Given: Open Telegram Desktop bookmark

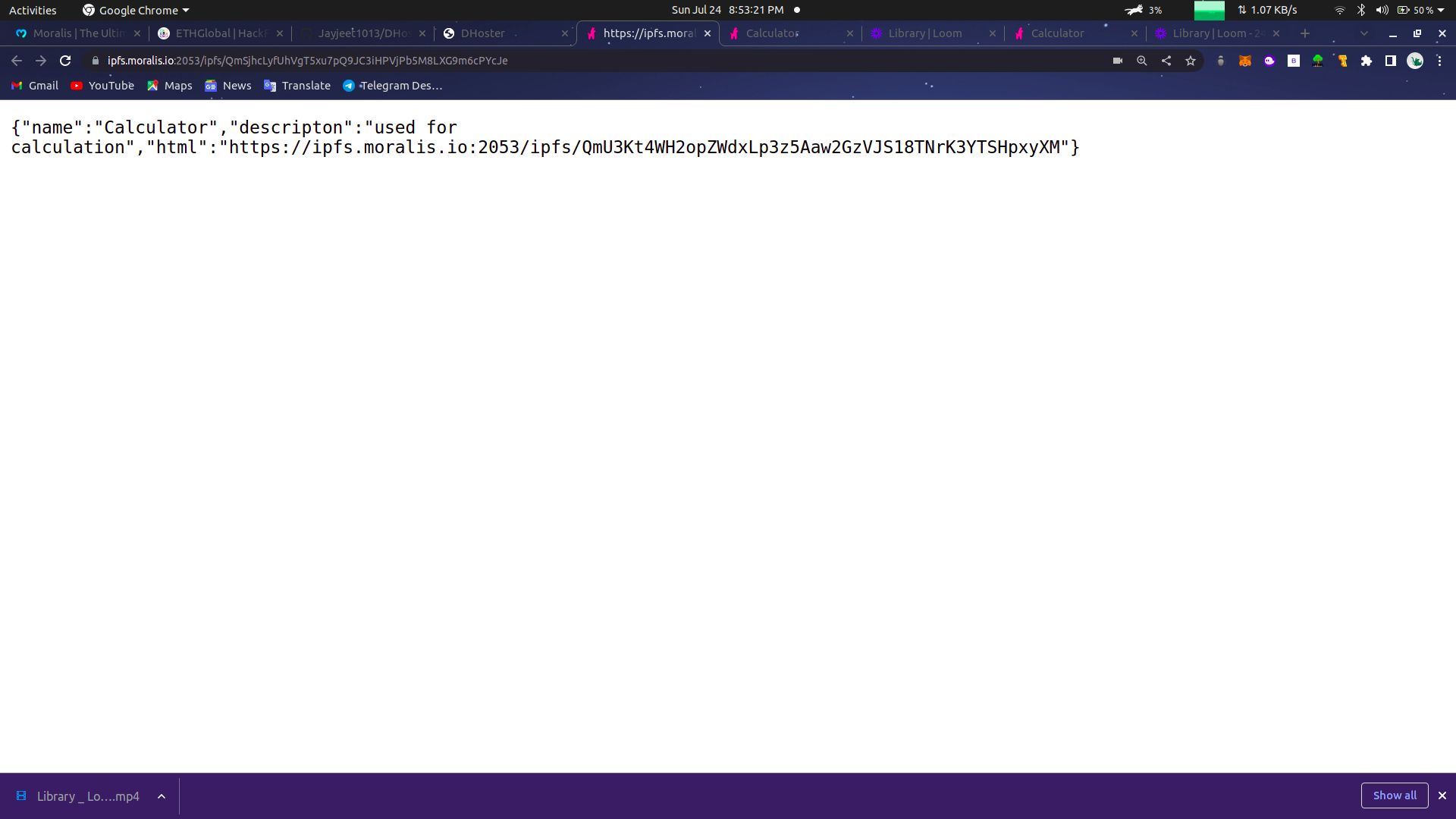Looking at the screenshot, I should 393,86.
